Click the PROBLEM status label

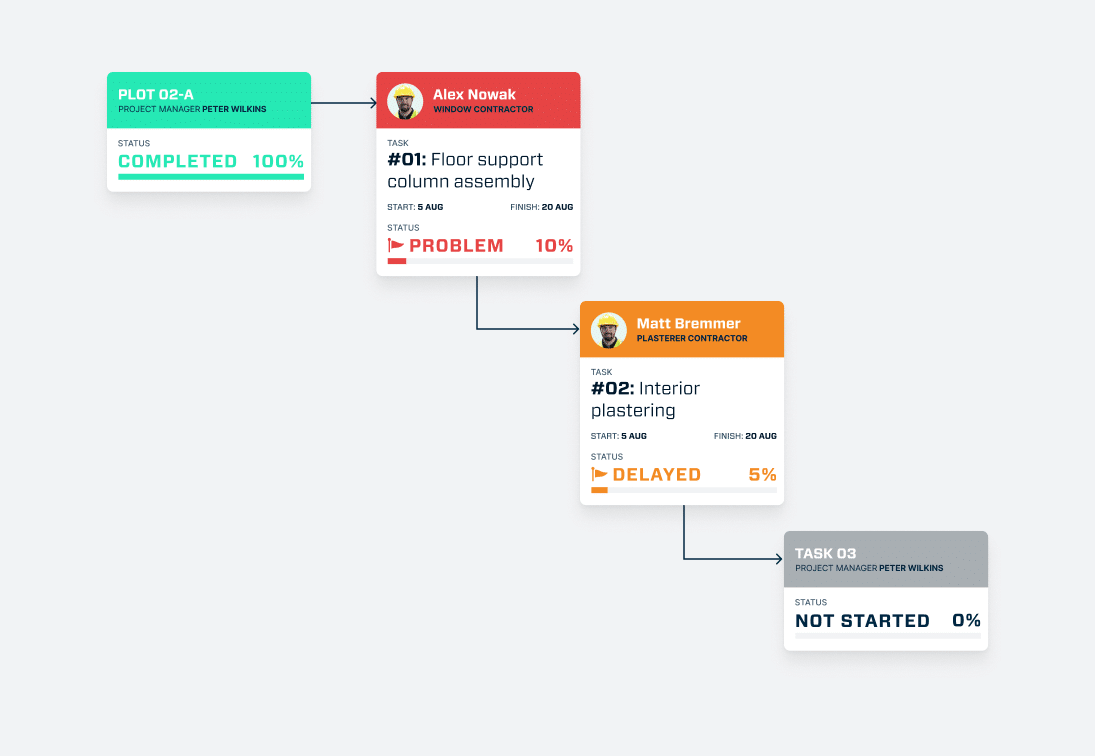click(456, 246)
